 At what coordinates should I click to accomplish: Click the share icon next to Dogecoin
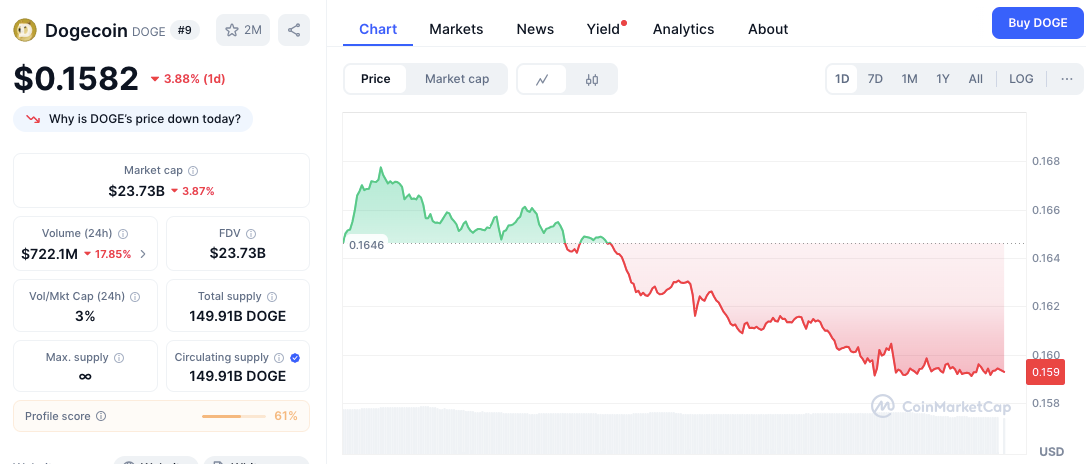point(294,30)
